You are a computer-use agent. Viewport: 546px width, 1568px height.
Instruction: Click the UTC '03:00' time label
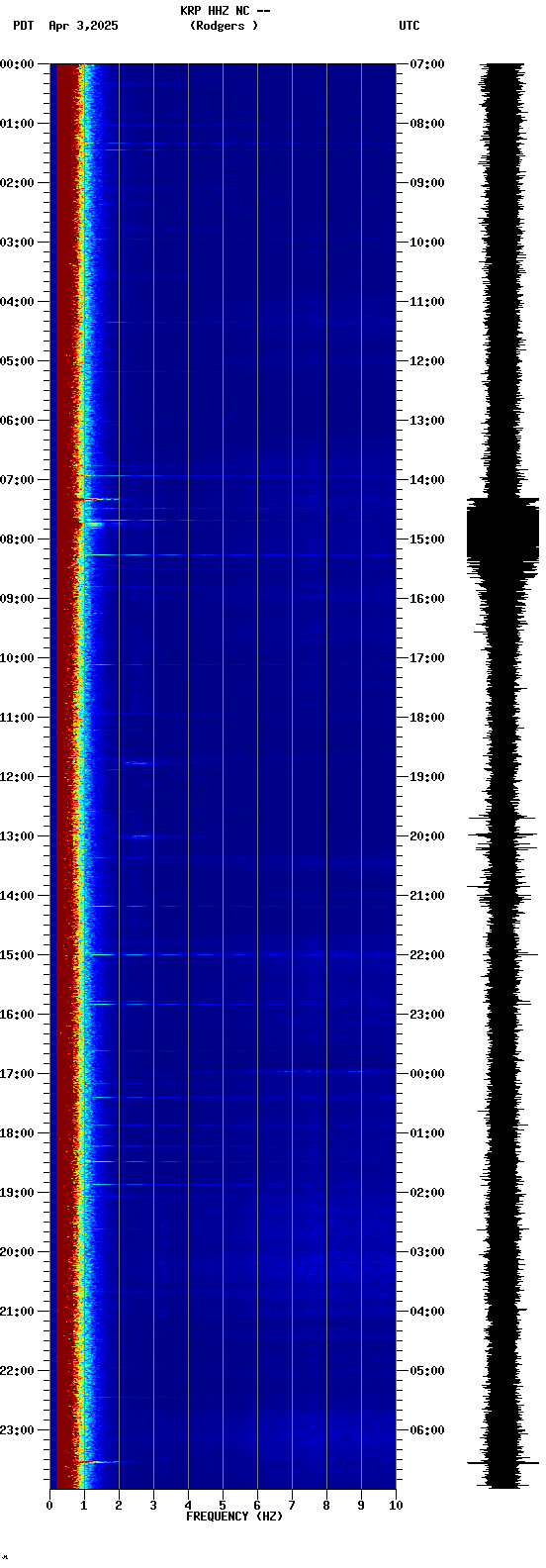point(427,1252)
